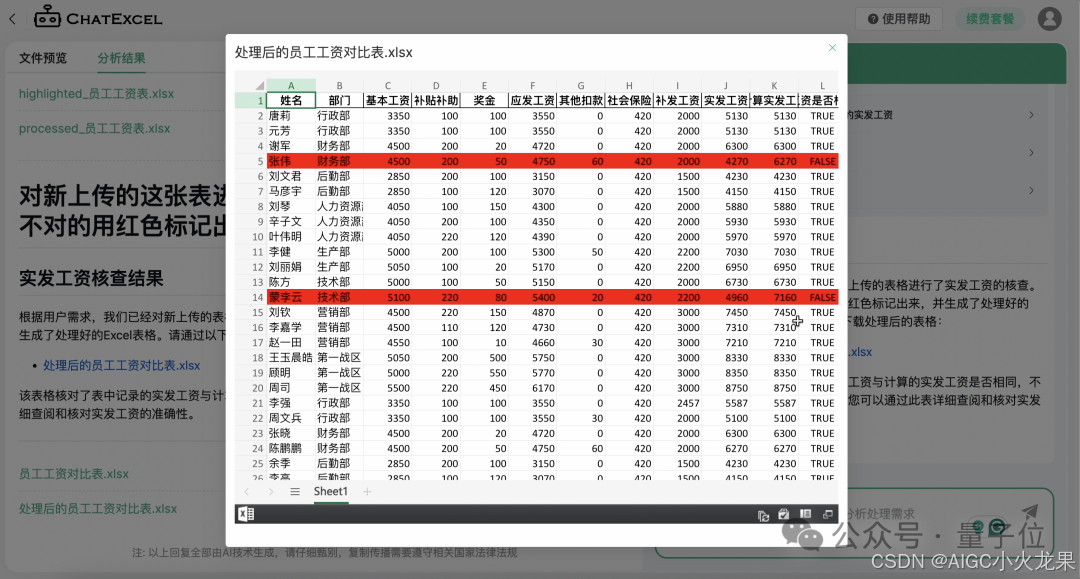1080x579 pixels.
Task: Open highlighted_员工工资表.xlsx file link
Action: tap(96, 94)
